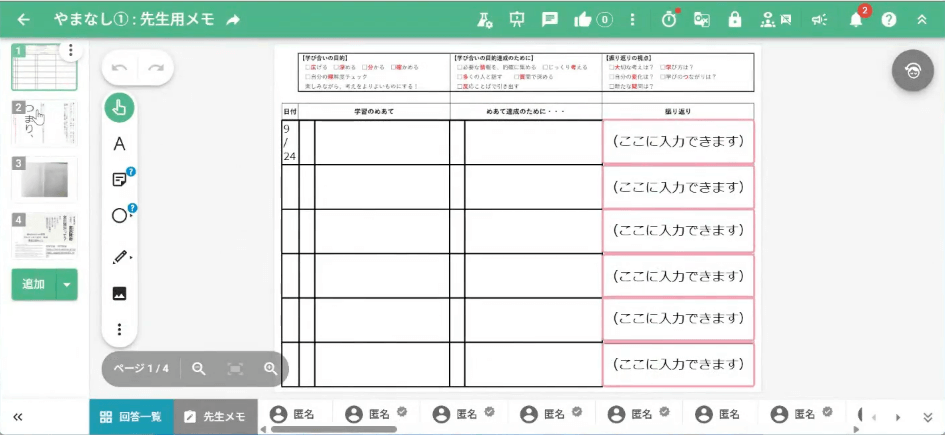Viewport: 945px width, 435px height.
Task: Open page 1 thumbnail options menu
Action: tap(71, 50)
